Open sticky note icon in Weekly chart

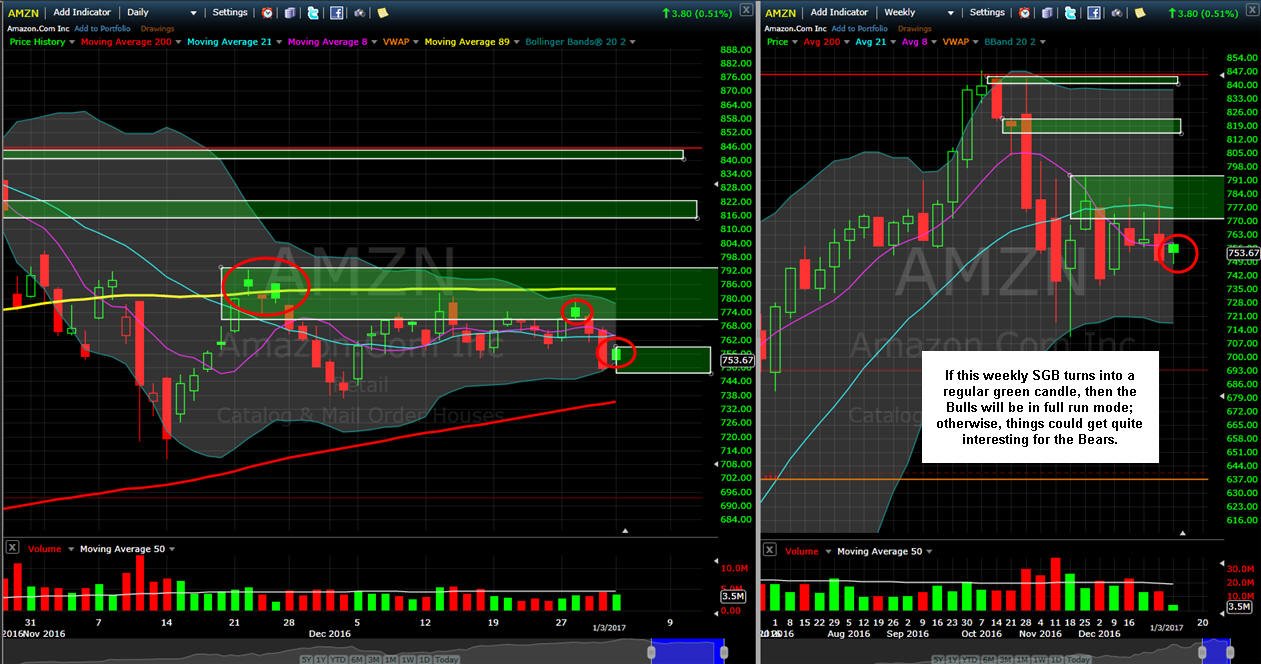point(1140,13)
